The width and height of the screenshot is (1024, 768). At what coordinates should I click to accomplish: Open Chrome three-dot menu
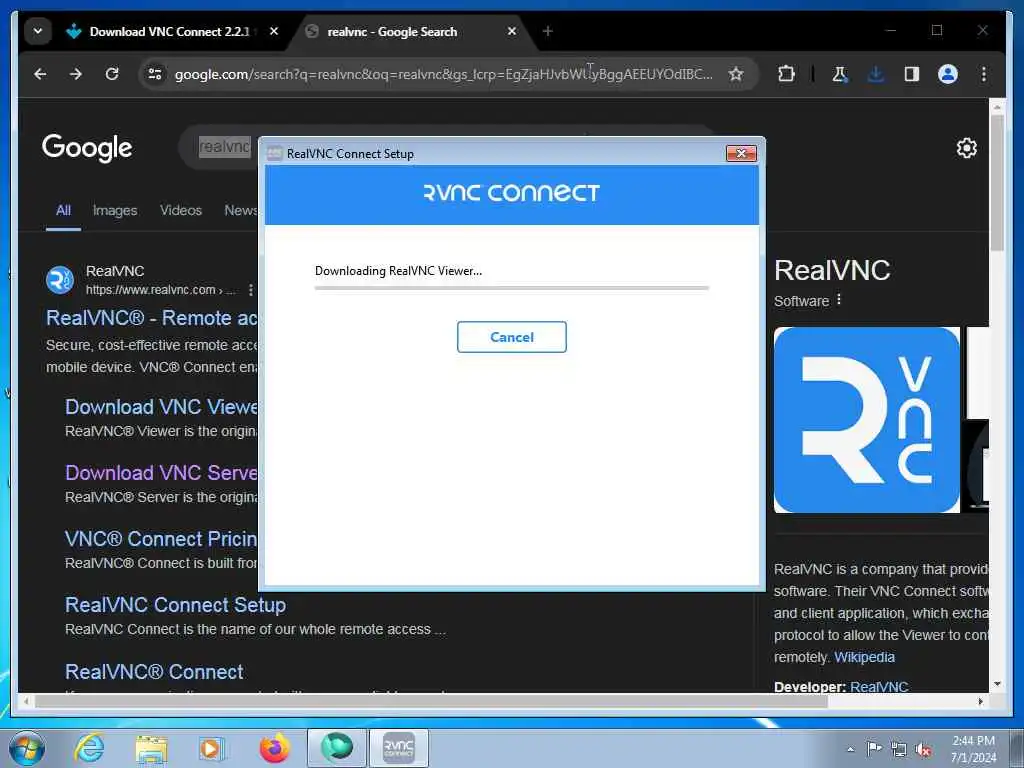tap(984, 74)
